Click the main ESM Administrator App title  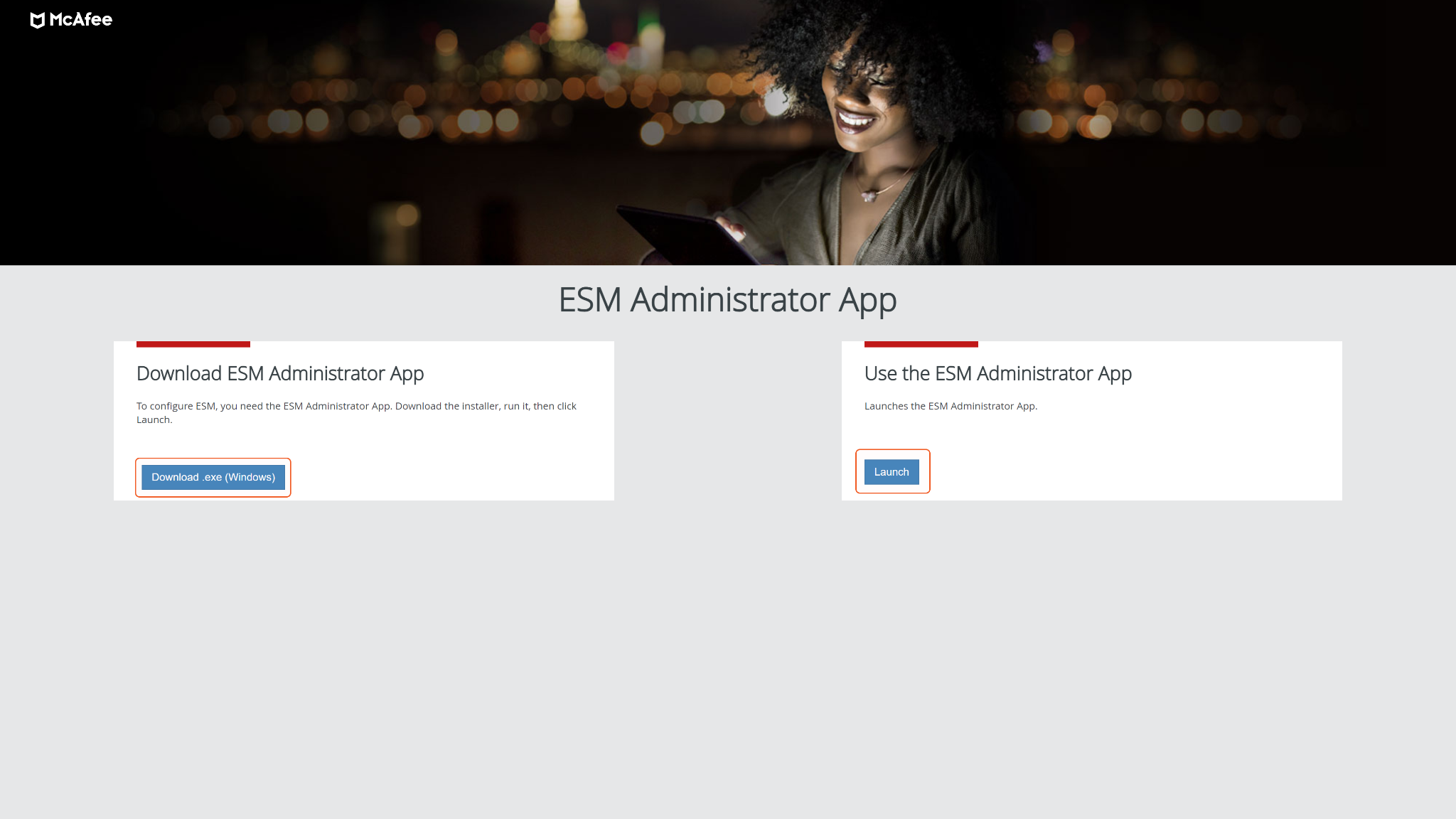click(x=727, y=300)
